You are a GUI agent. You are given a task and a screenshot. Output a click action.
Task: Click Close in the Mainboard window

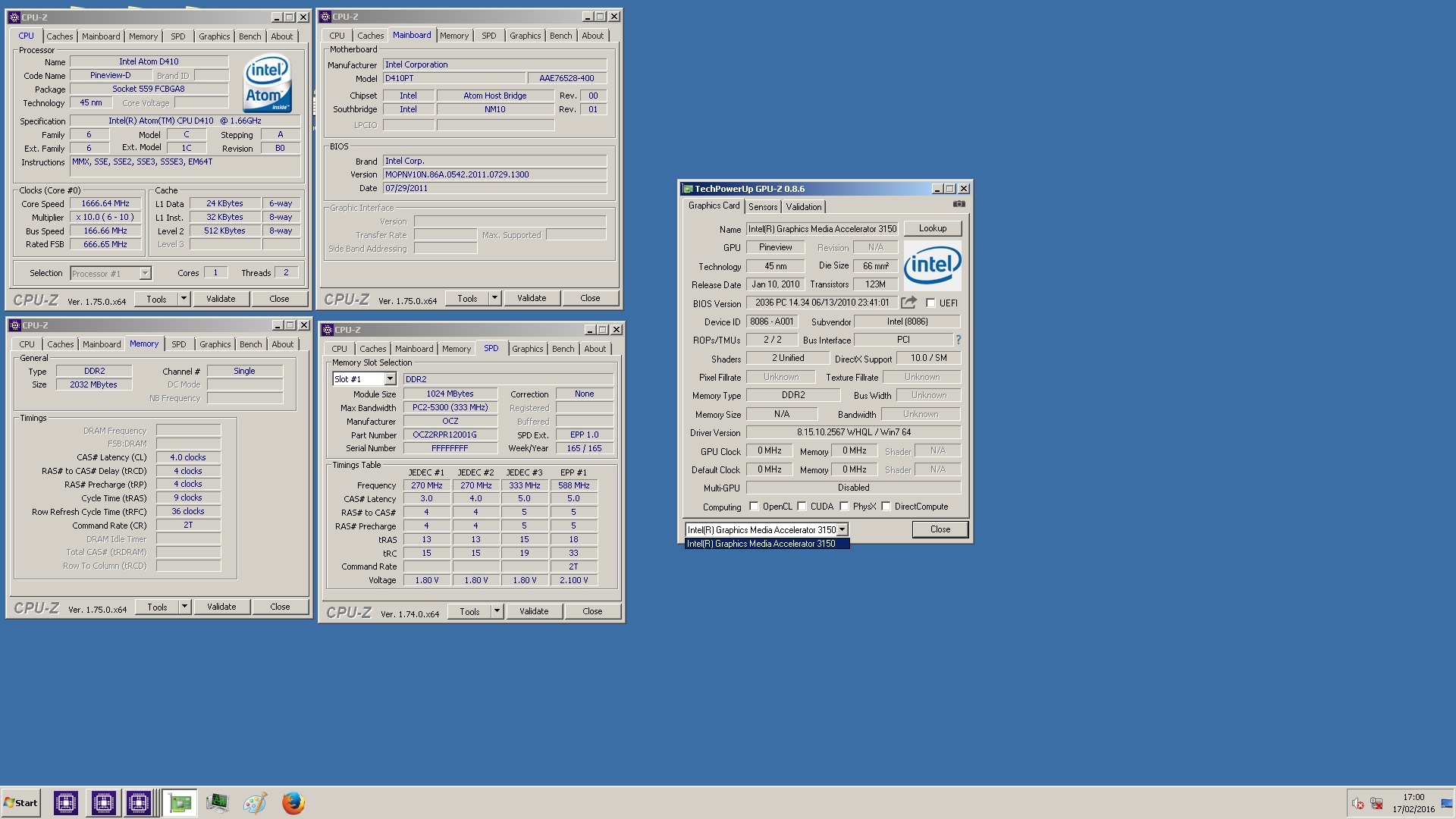point(590,298)
